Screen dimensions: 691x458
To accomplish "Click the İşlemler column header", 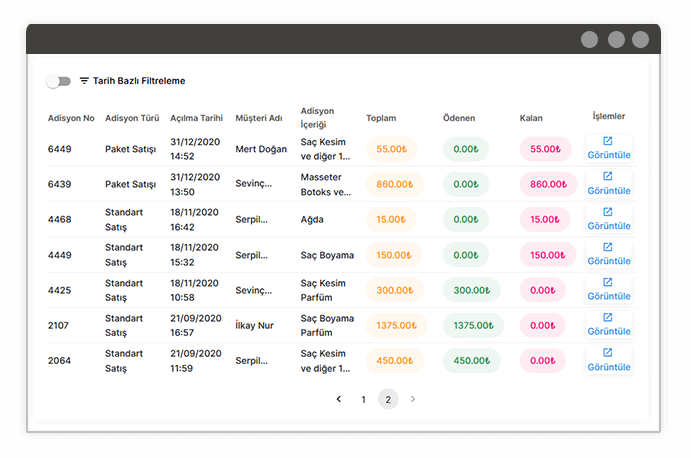I will pos(609,116).
